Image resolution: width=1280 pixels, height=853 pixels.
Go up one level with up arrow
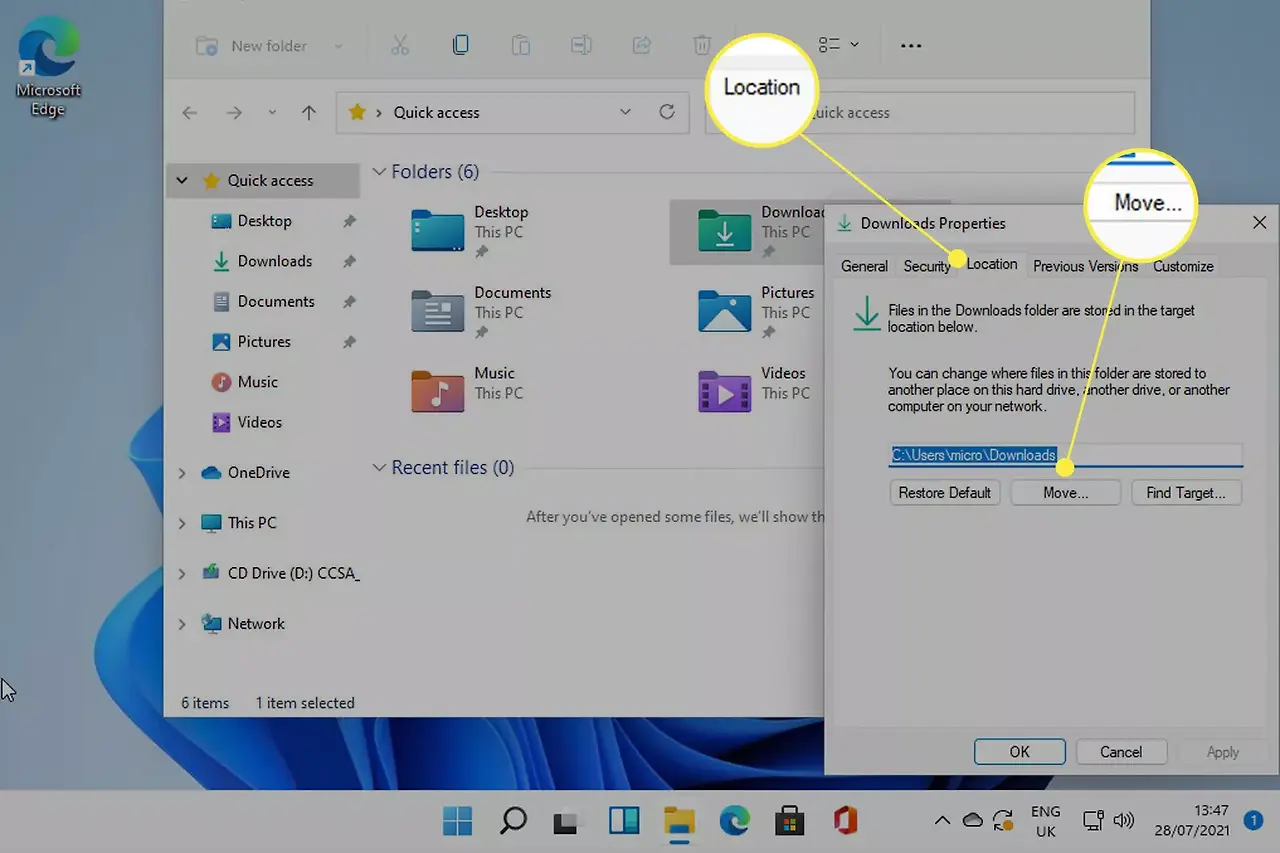(309, 113)
